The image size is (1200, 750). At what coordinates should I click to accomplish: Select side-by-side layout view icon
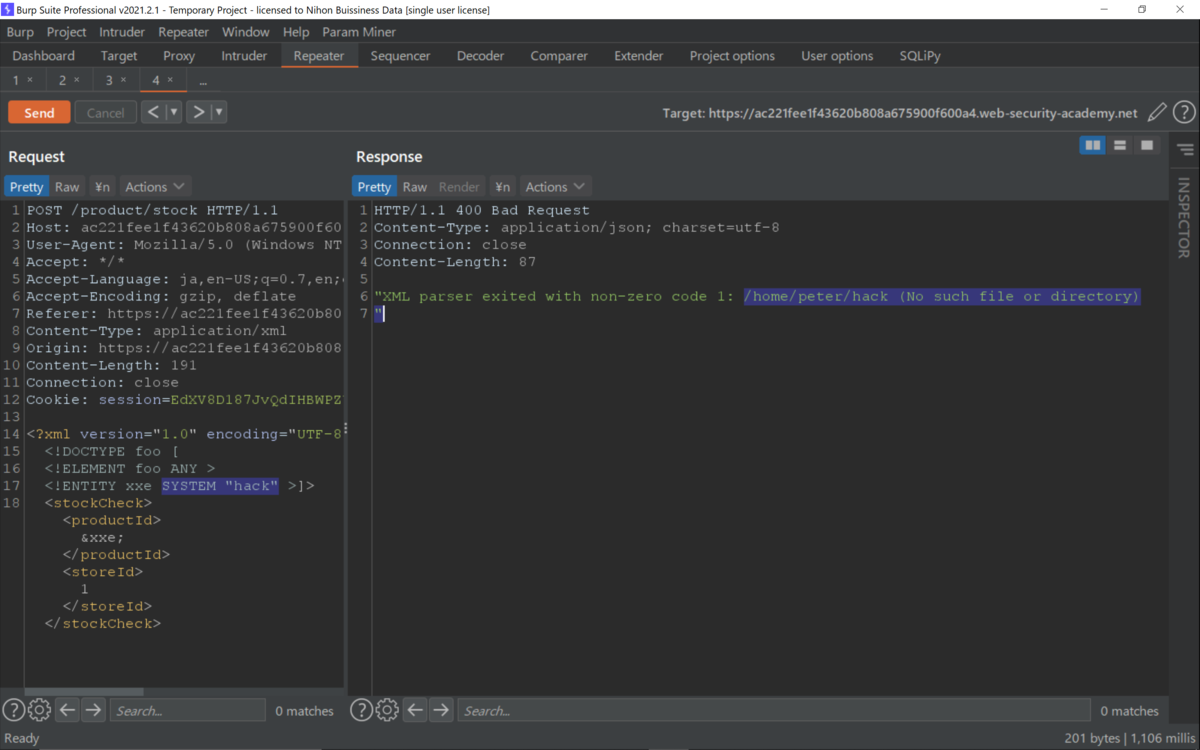pyautogui.click(x=1093, y=146)
